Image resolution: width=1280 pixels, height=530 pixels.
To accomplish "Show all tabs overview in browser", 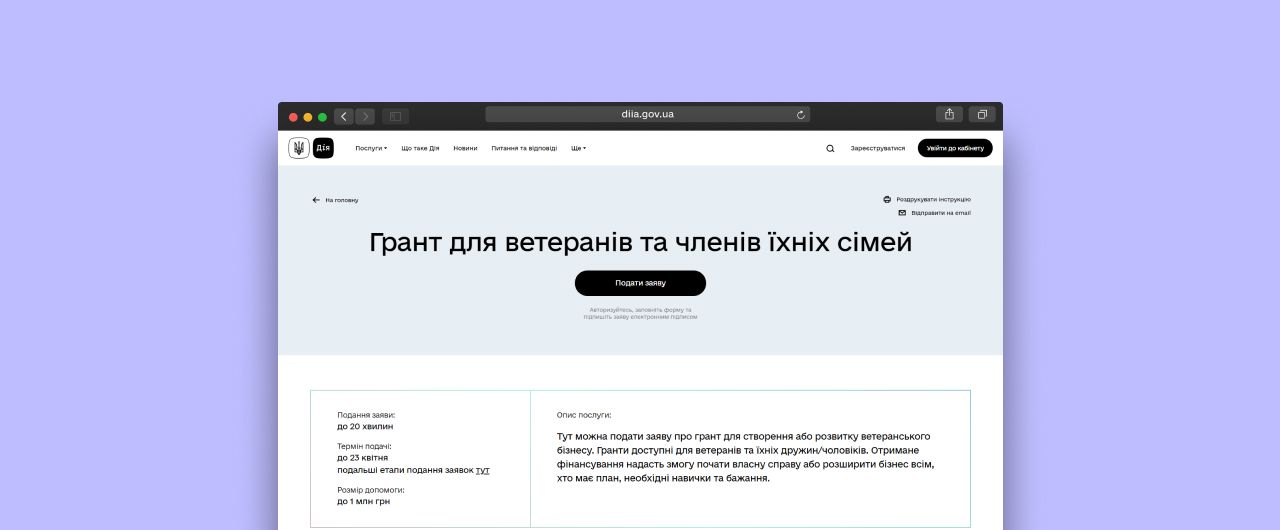I will coord(982,115).
